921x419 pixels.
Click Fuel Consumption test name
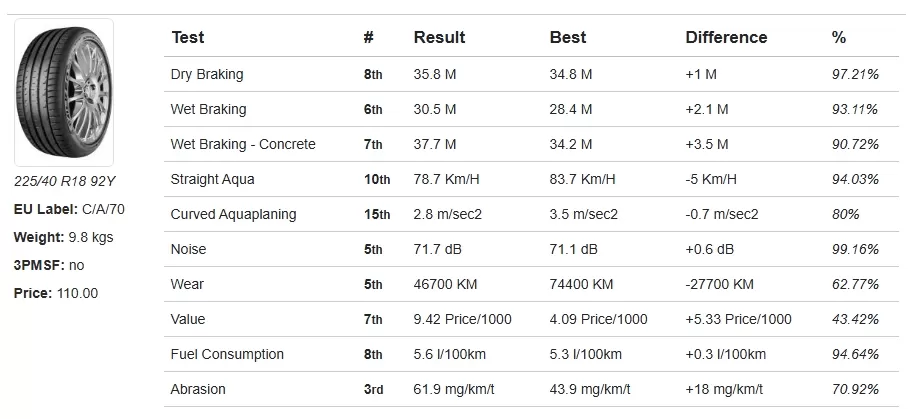point(227,354)
